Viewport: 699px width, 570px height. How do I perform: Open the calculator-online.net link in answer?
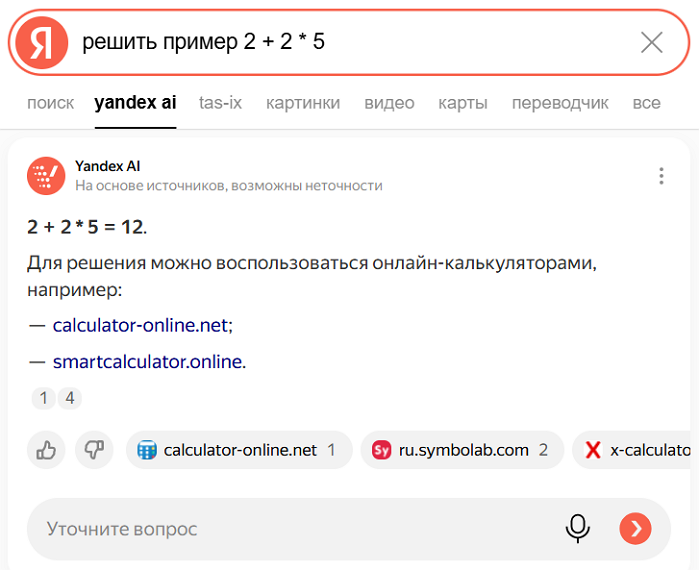[140, 325]
